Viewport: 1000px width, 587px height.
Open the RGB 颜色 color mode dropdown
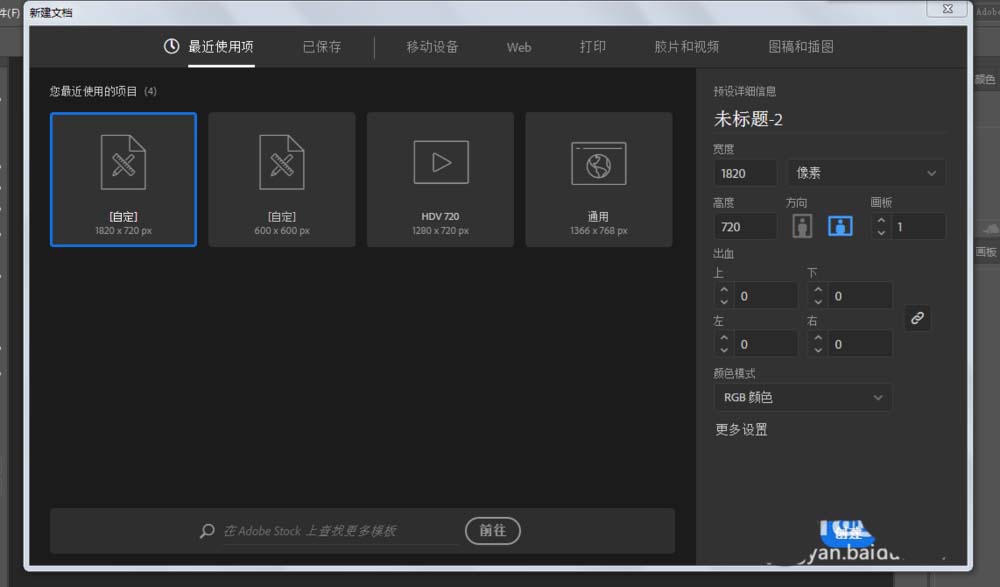[x=802, y=398]
